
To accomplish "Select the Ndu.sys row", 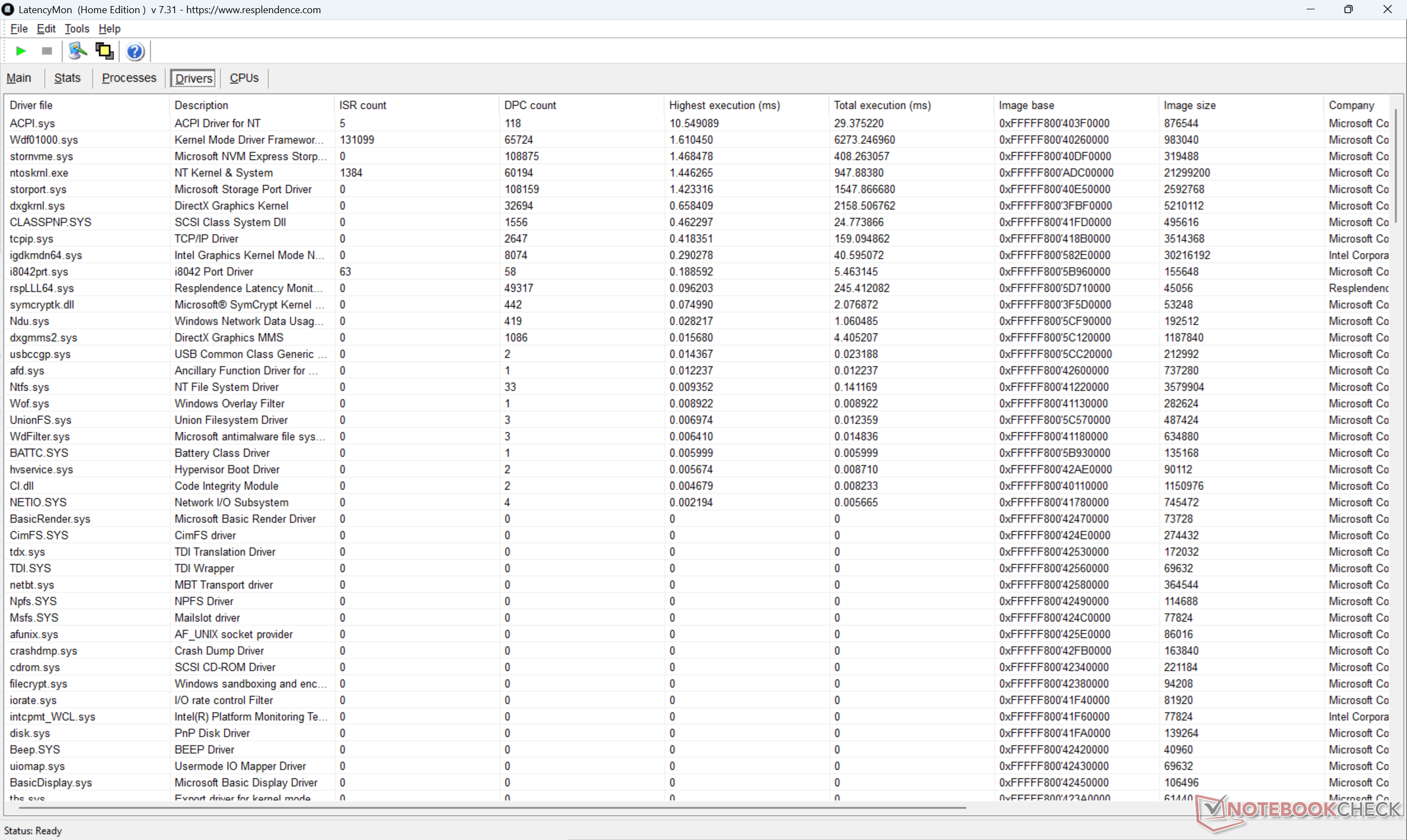I will click(696, 321).
